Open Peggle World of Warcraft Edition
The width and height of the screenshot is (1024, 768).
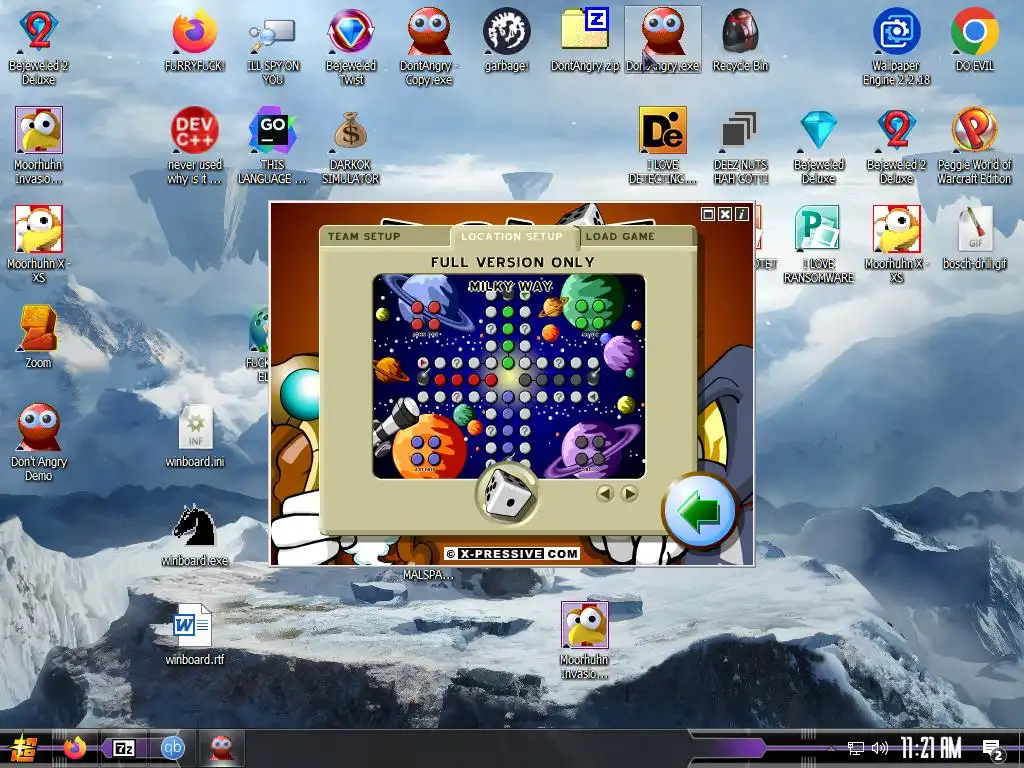pos(974,146)
